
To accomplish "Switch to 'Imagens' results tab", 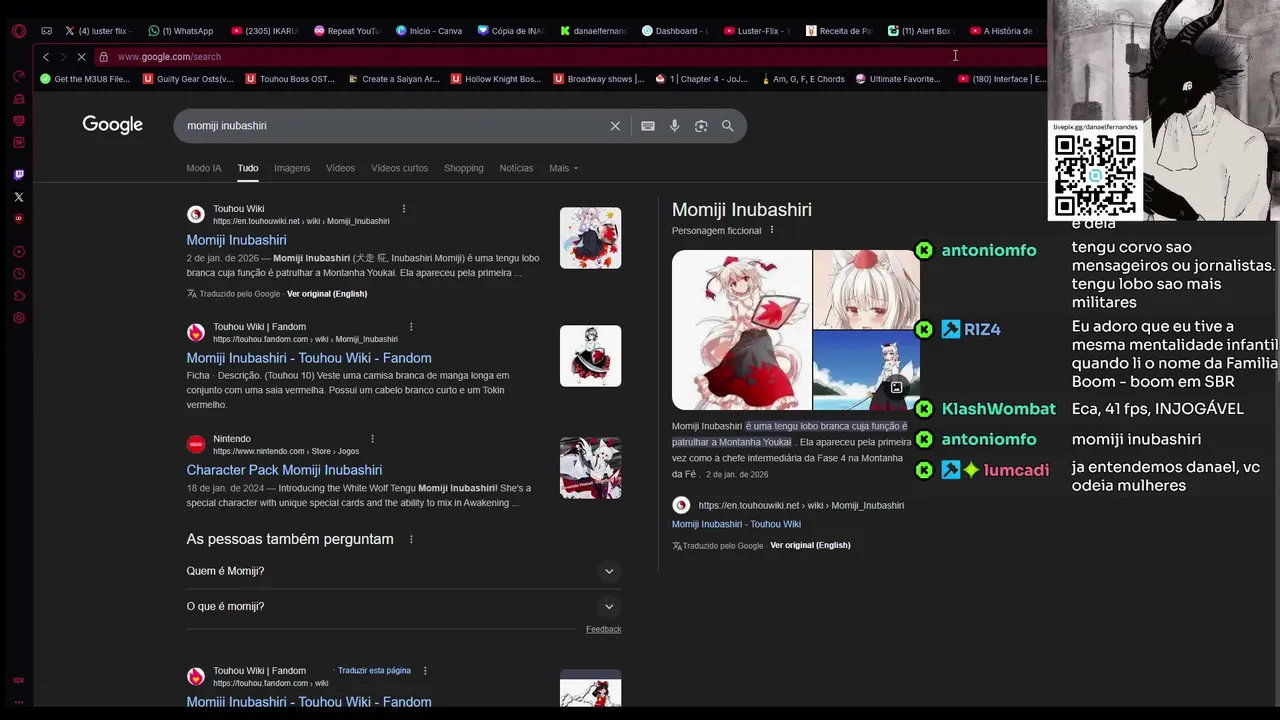I will [292, 168].
